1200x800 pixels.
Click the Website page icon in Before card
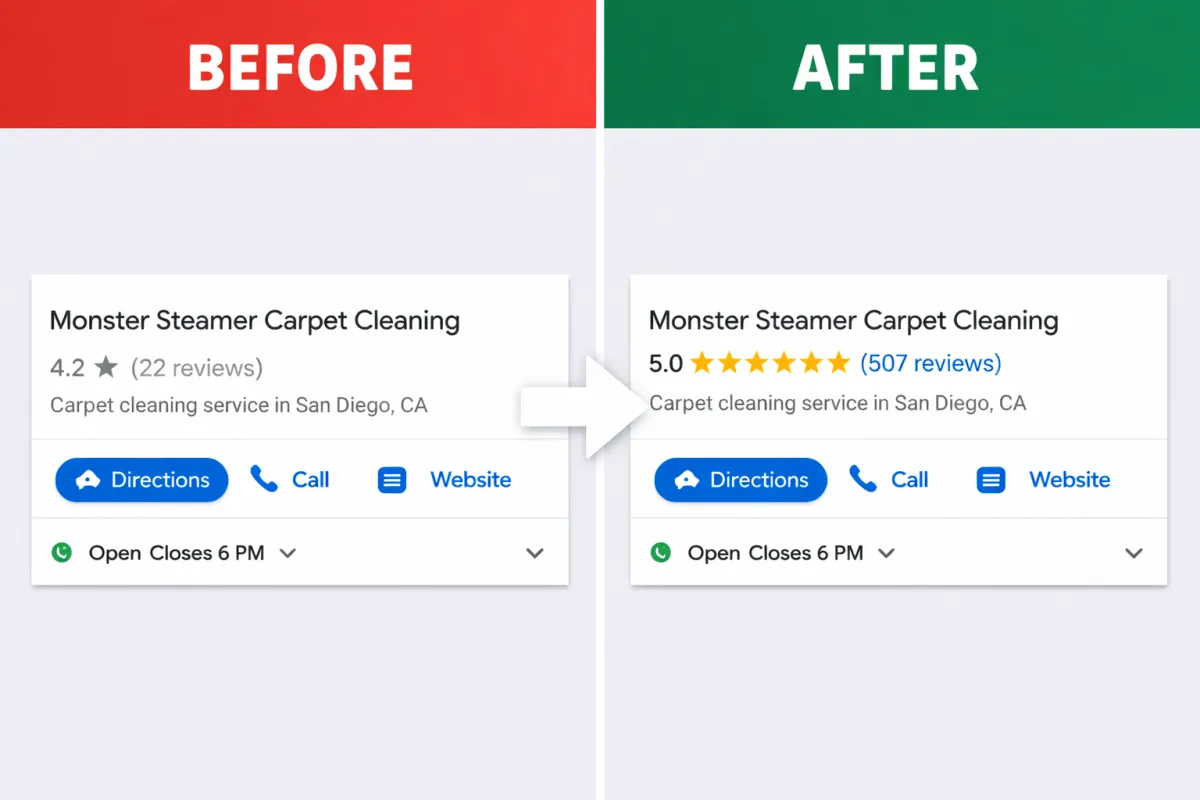click(x=392, y=480)
